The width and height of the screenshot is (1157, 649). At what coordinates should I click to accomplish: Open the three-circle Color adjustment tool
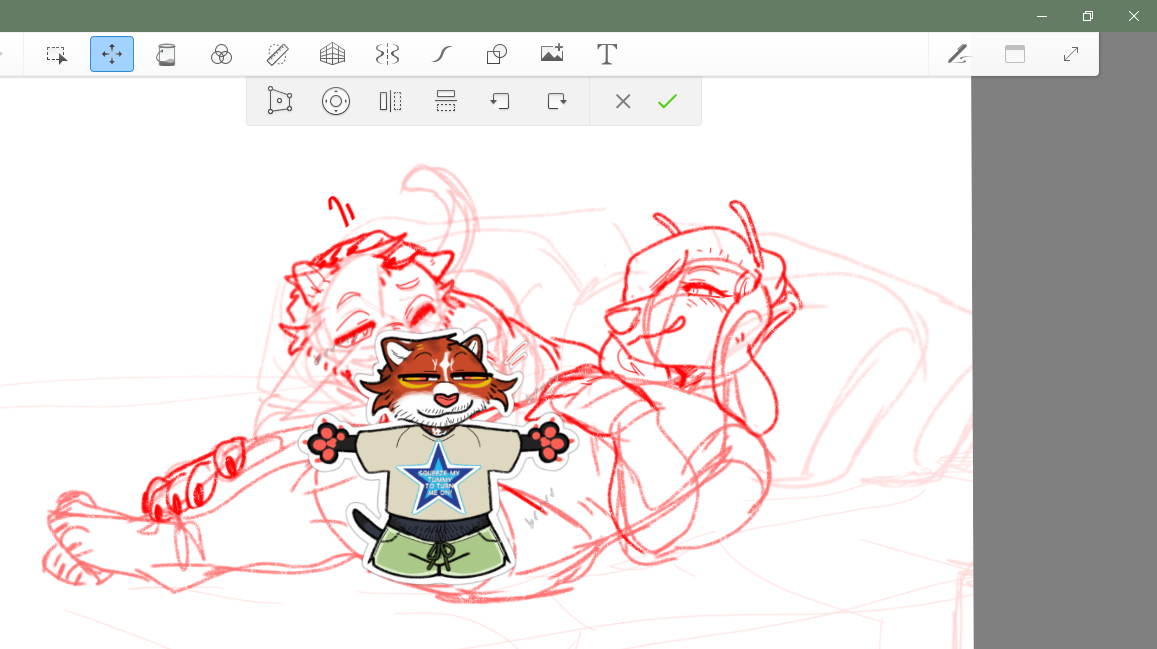click(221, 55)
